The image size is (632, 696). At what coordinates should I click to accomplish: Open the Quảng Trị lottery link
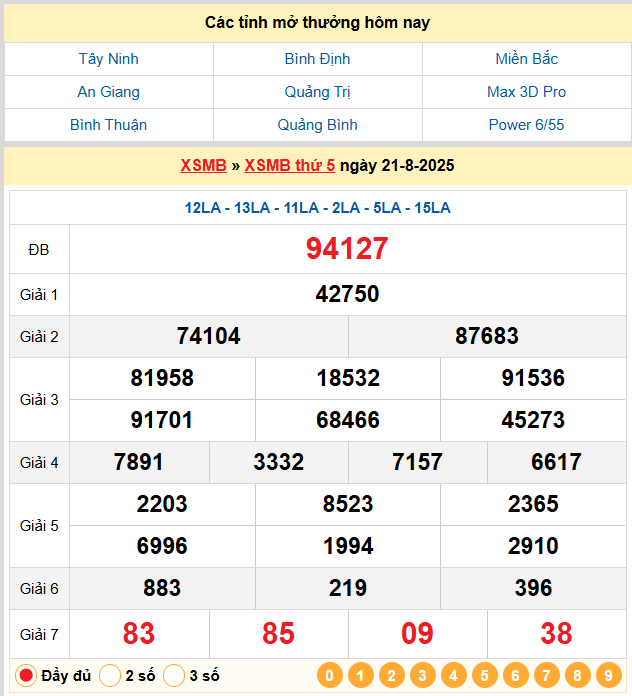coord(317,92)
